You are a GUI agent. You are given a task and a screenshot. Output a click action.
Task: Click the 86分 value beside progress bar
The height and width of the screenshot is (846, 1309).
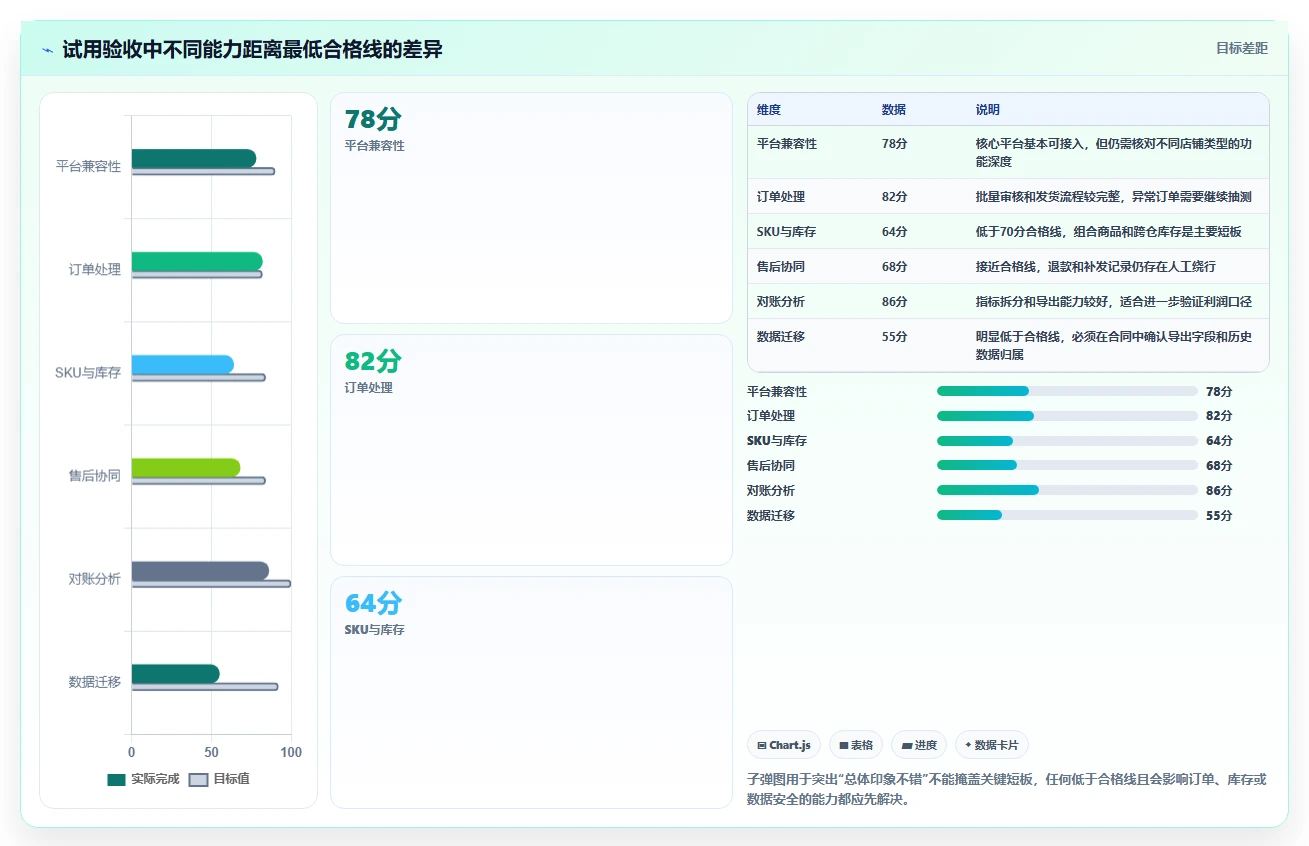coord(1219,490)
